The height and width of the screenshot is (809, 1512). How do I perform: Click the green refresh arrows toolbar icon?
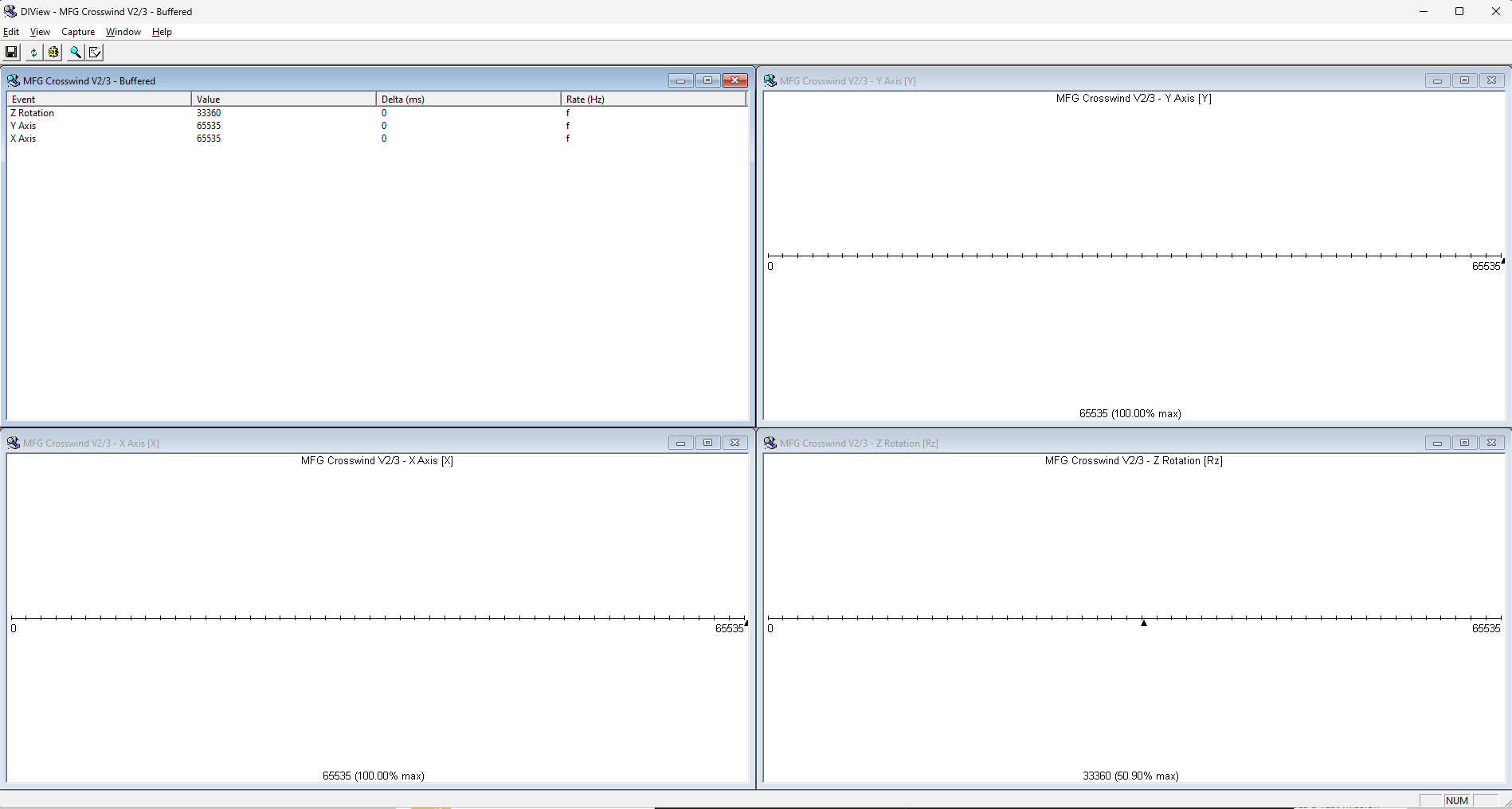click(33, 52)
